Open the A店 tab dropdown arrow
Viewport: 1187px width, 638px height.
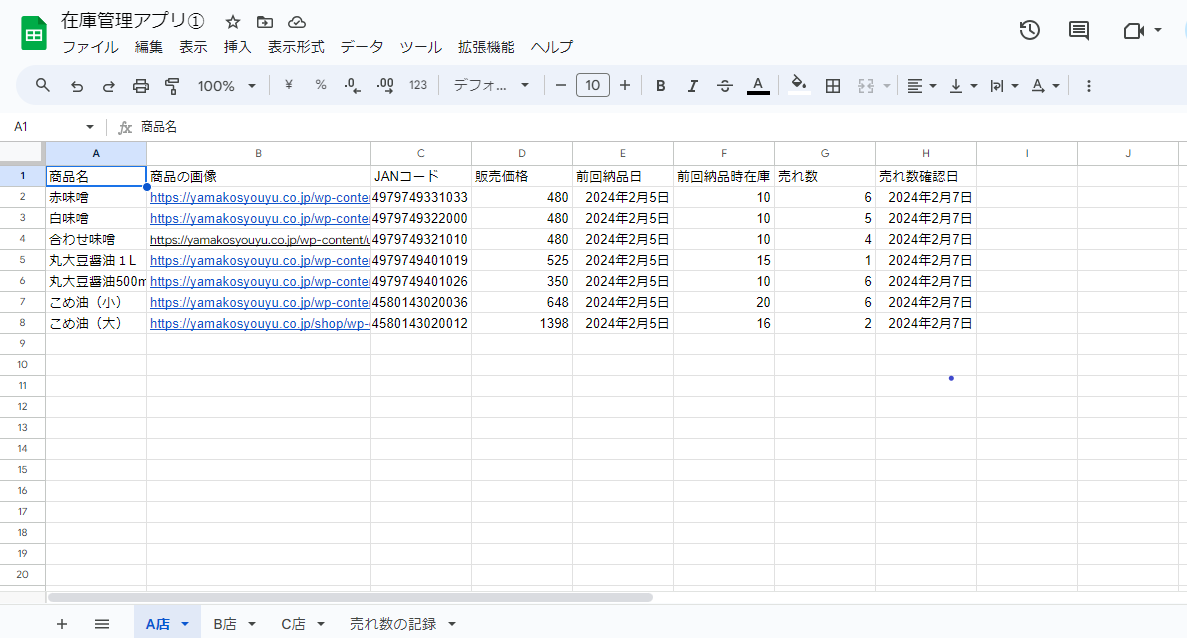[185, 624]
